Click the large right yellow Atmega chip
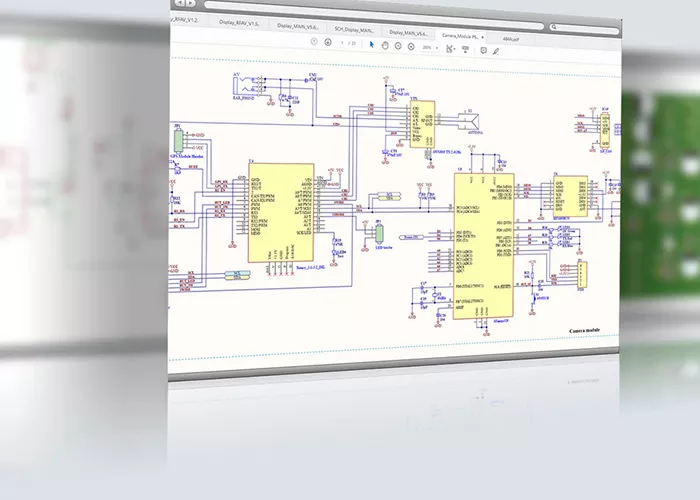The image size is (700, 500). [x=483, y=246]
